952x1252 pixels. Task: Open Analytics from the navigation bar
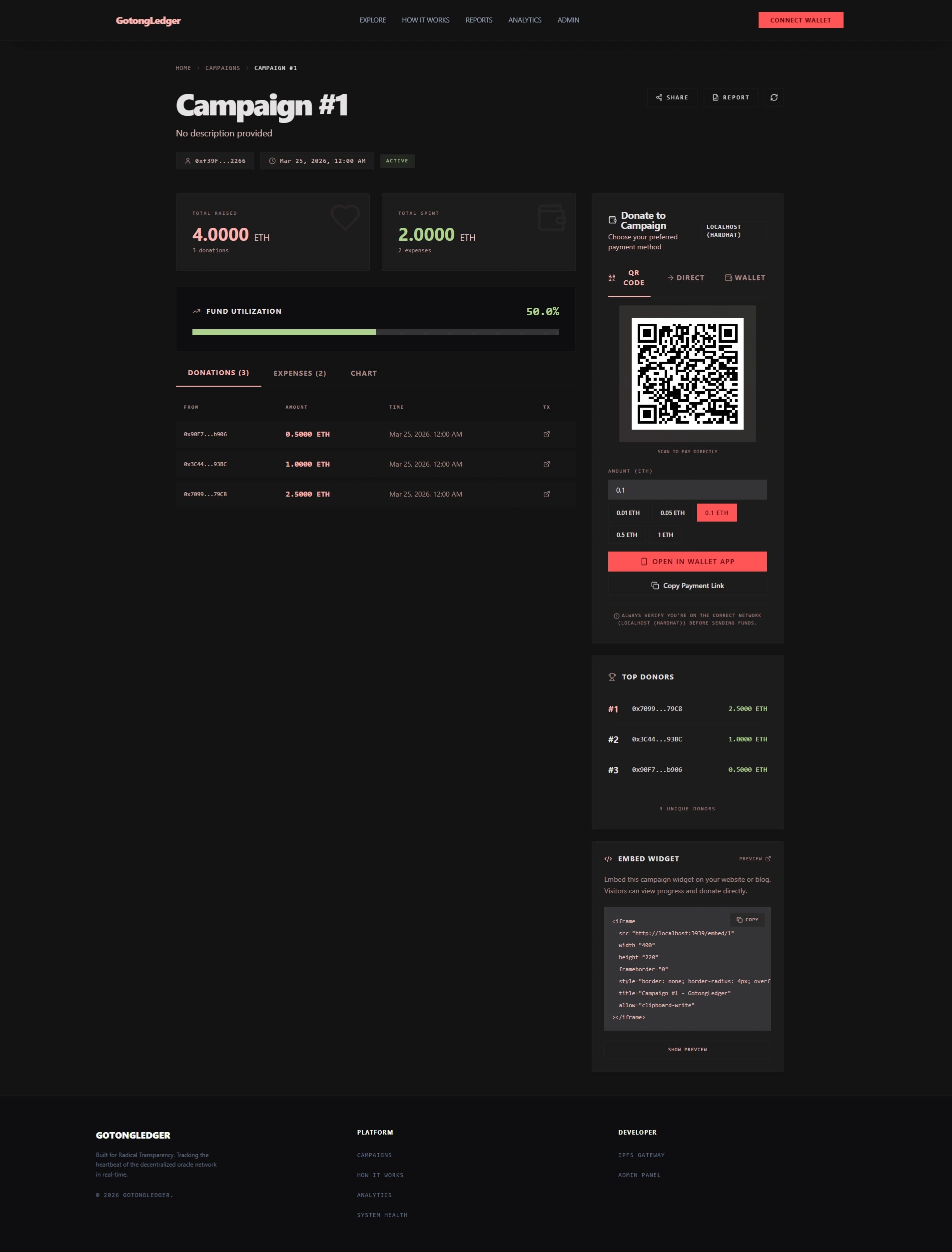click(525, 20)
